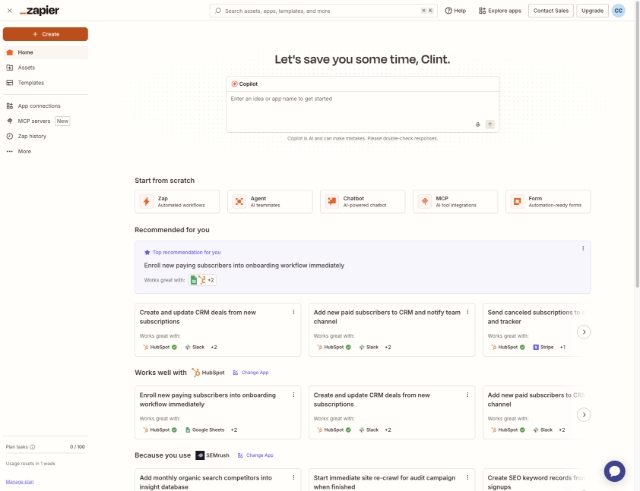Start an Agent from scratch
640x491 pixels.
tap(270, 202)
